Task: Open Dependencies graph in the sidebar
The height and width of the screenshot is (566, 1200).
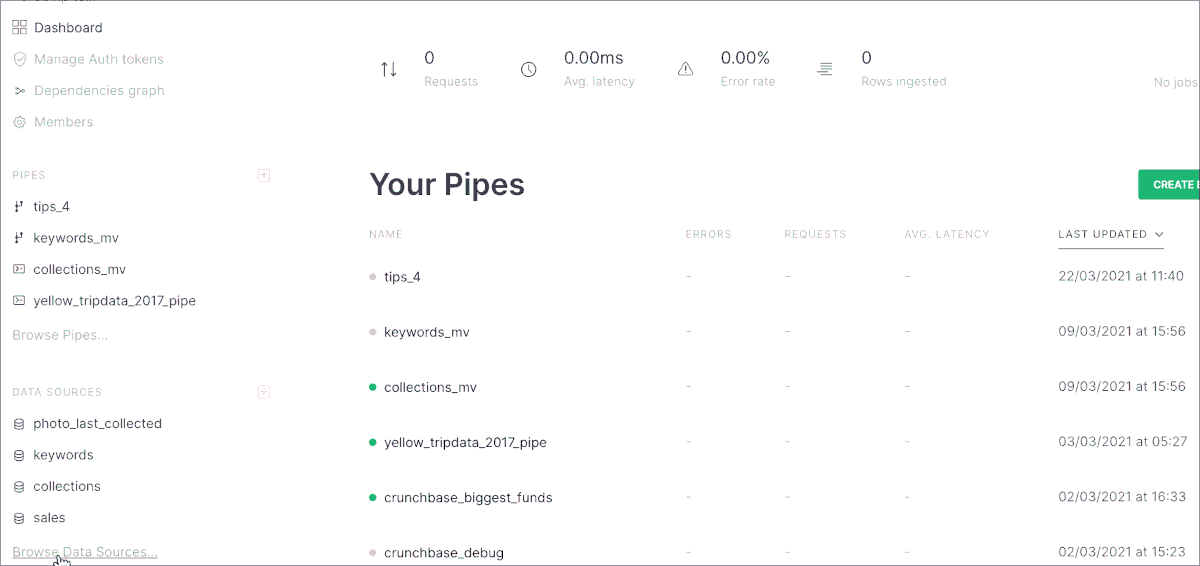Action: pos(99,91)
